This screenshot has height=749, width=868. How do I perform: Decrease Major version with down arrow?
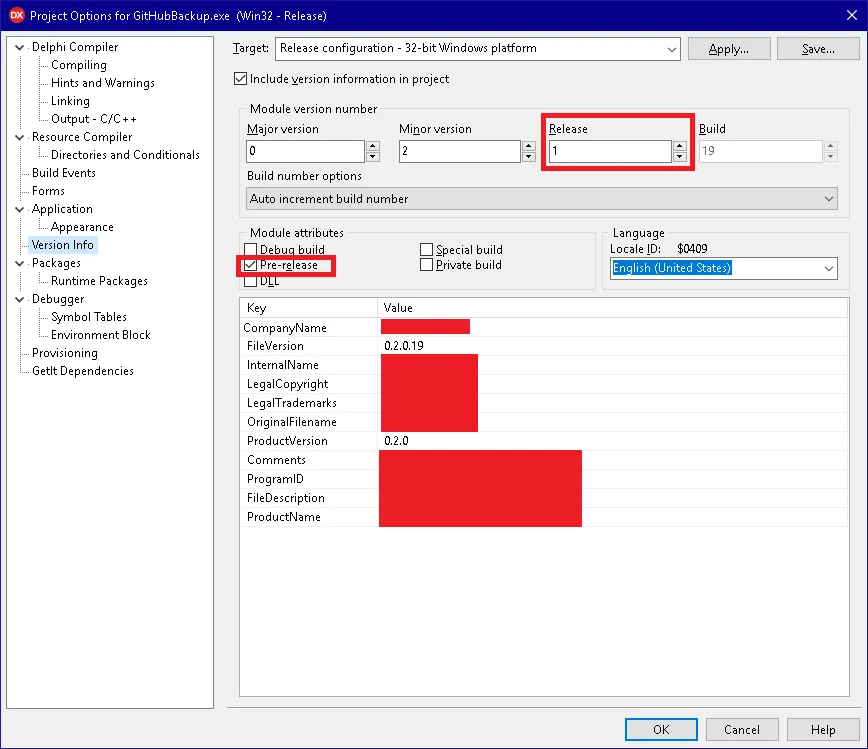(x=373, y=157)
